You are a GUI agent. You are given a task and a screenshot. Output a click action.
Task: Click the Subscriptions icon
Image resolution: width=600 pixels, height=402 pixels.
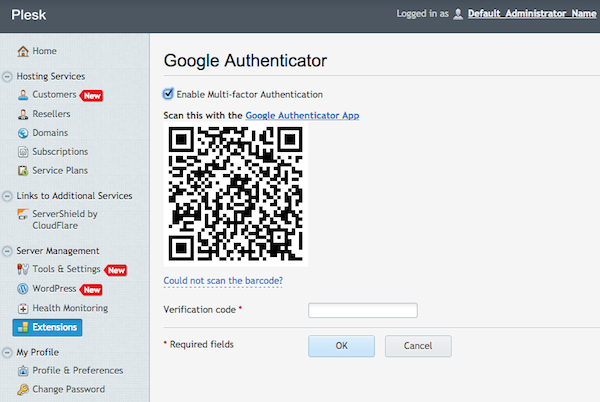(x=23, y=152)
